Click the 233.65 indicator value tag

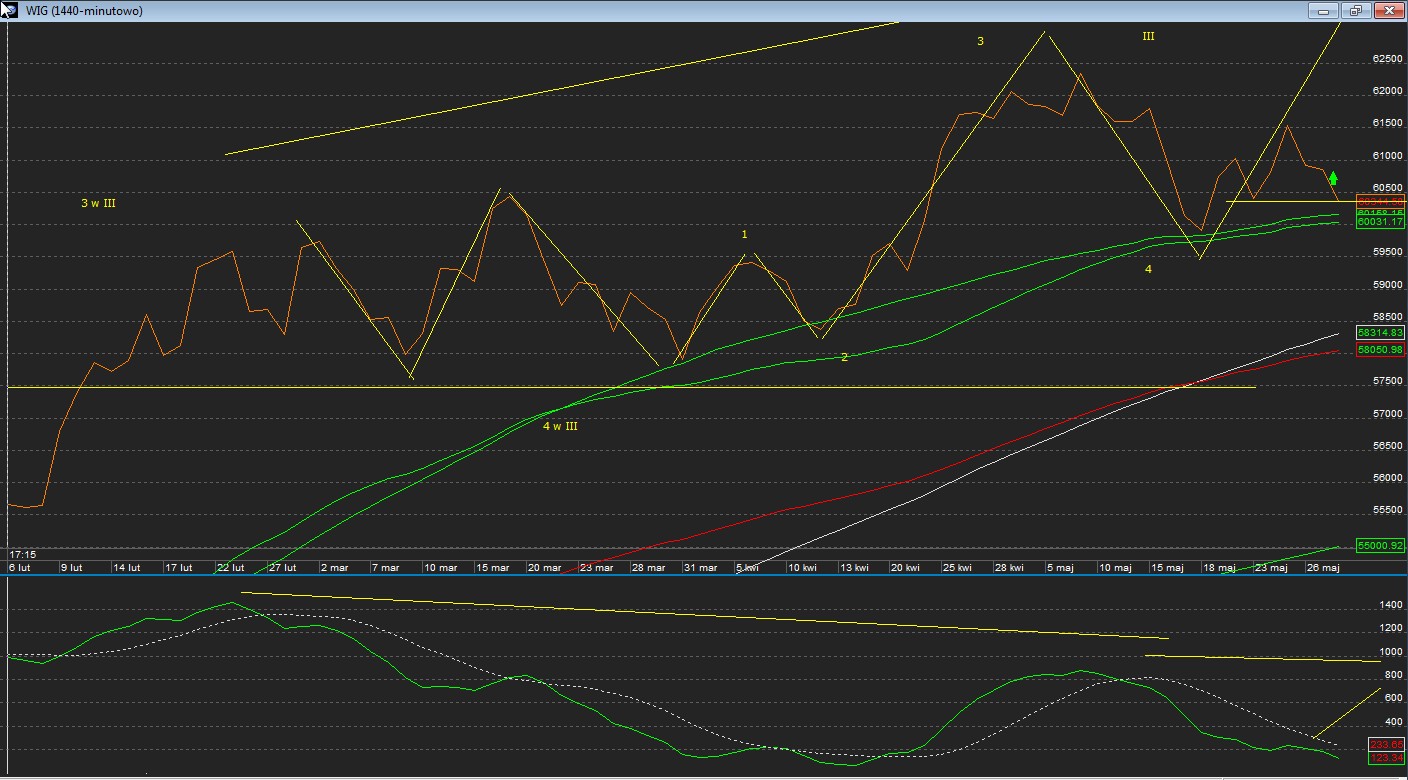1385,745
